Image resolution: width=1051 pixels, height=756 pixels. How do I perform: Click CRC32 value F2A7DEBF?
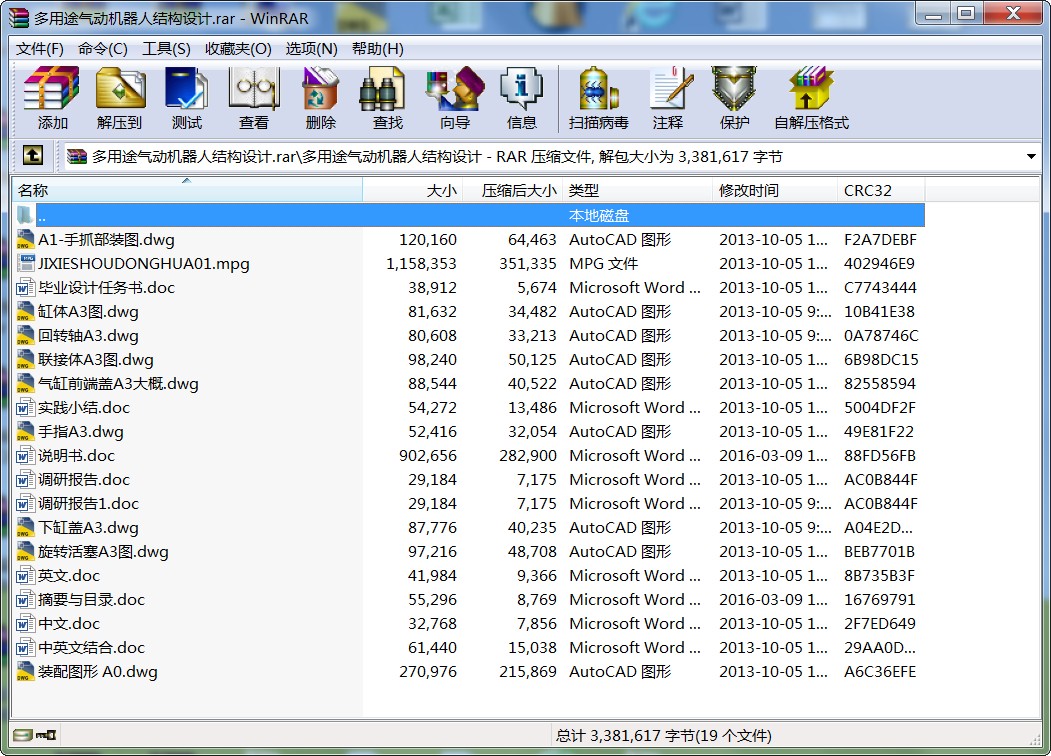point(880,240)
